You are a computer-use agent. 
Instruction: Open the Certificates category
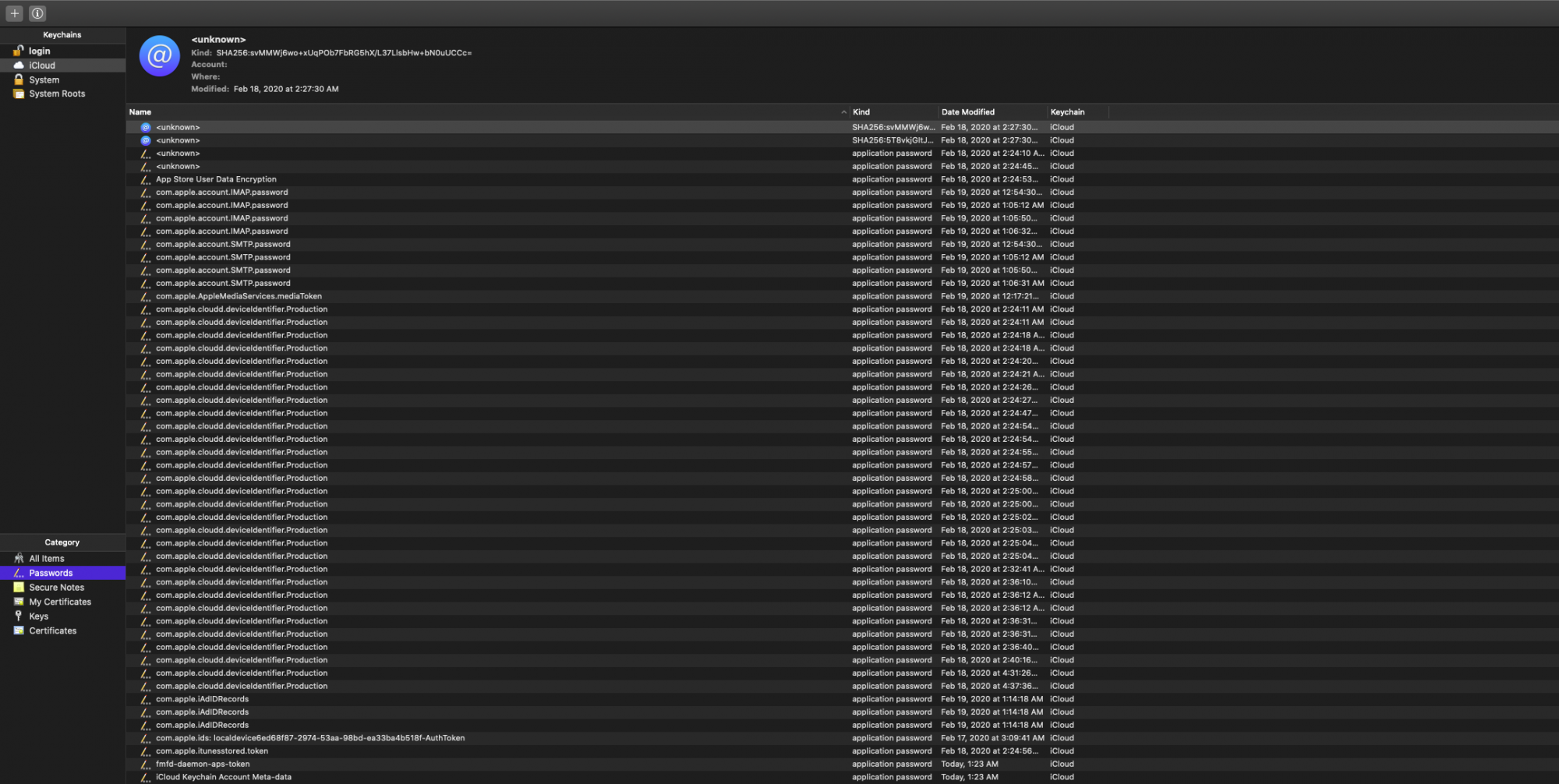point(62,630)
